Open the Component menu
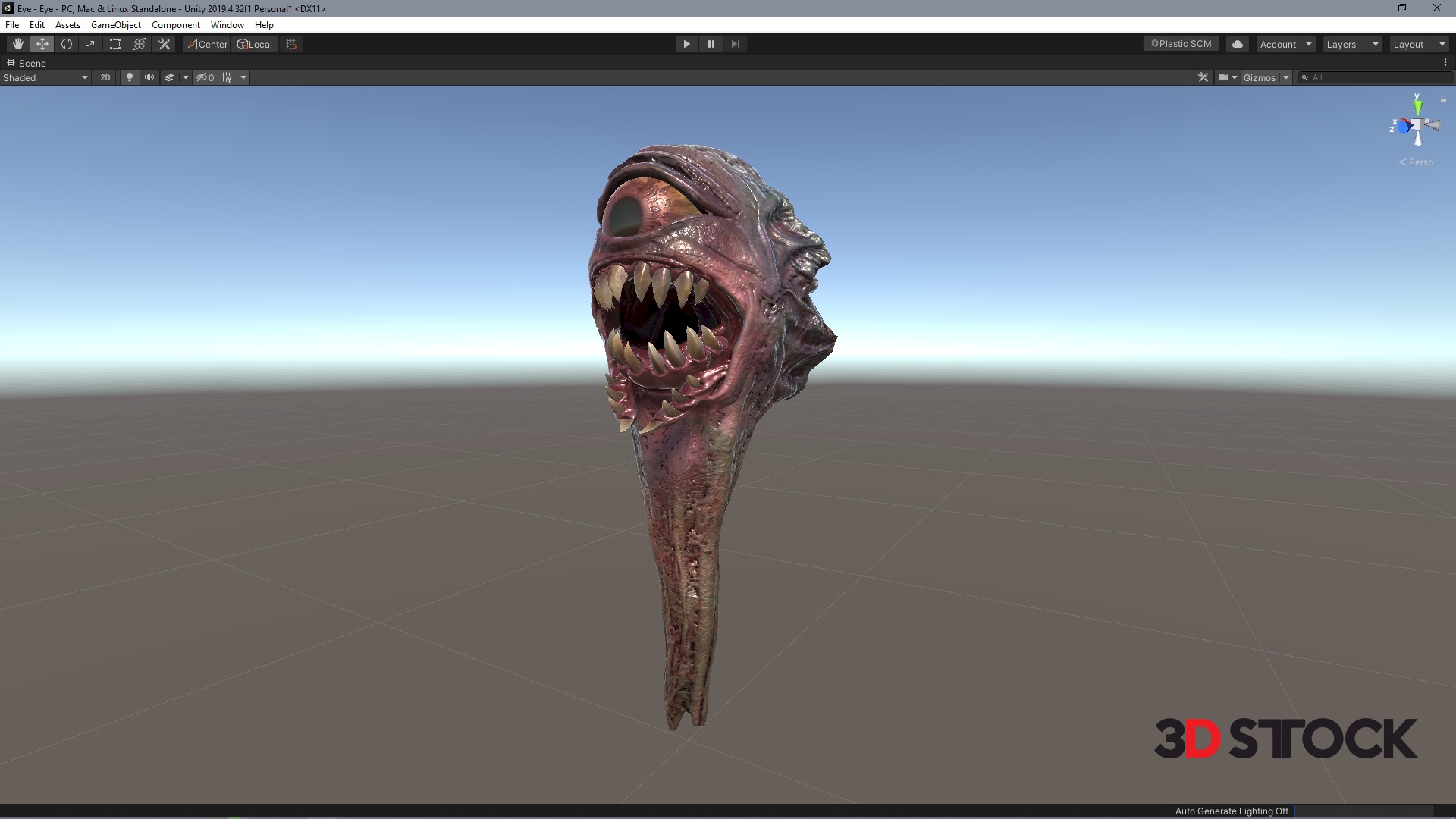 175,25
